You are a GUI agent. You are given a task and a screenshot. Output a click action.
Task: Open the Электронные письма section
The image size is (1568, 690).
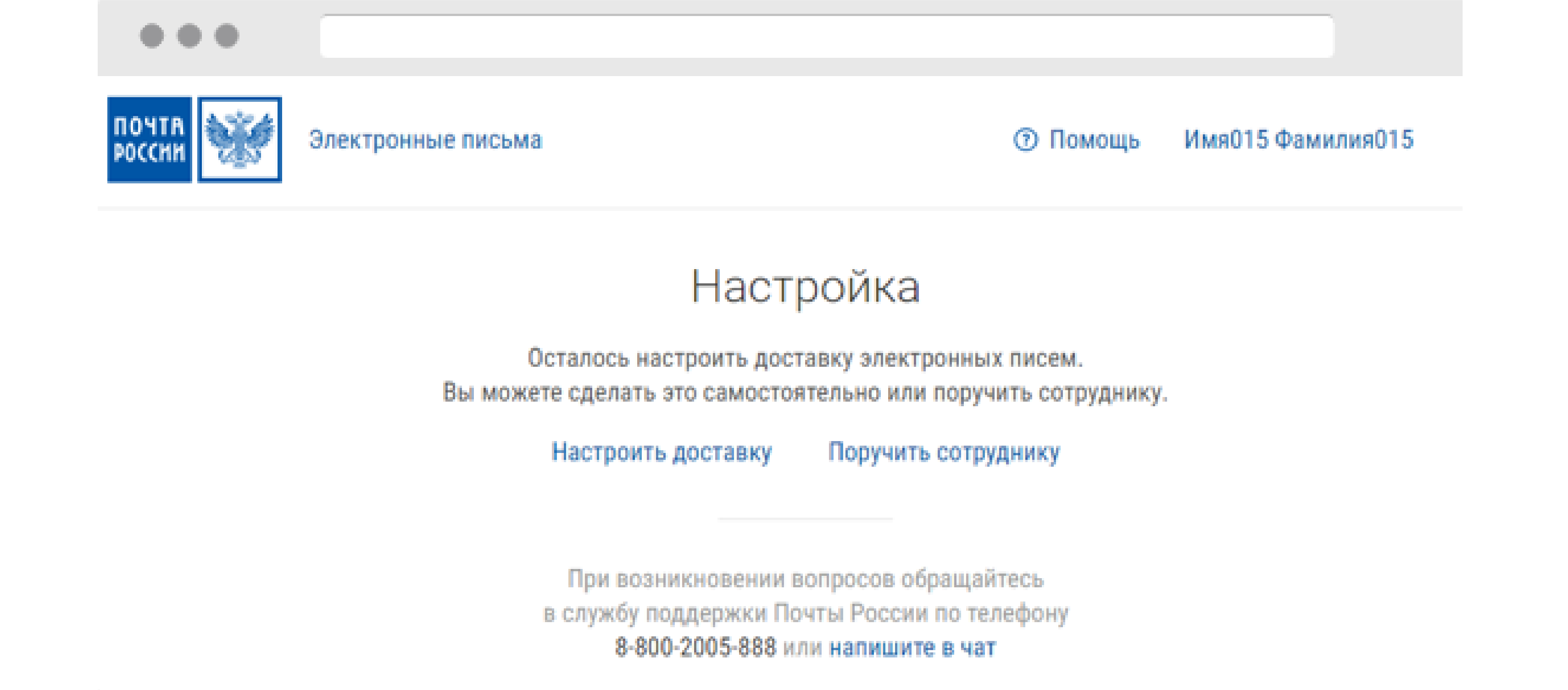coord(425,140)
